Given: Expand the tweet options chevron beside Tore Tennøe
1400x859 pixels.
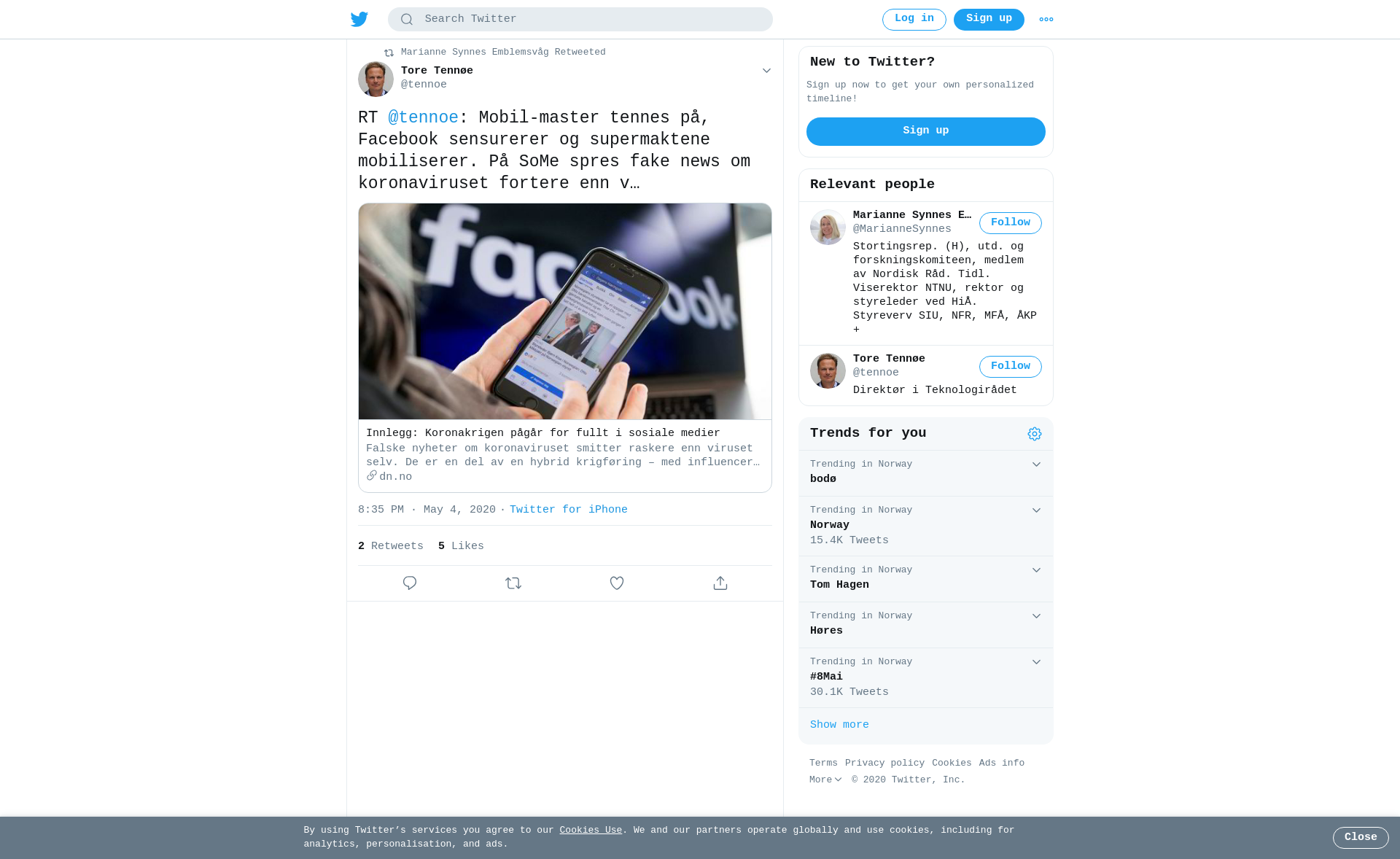Looking at the screenshot, I should tap(766, 71).
